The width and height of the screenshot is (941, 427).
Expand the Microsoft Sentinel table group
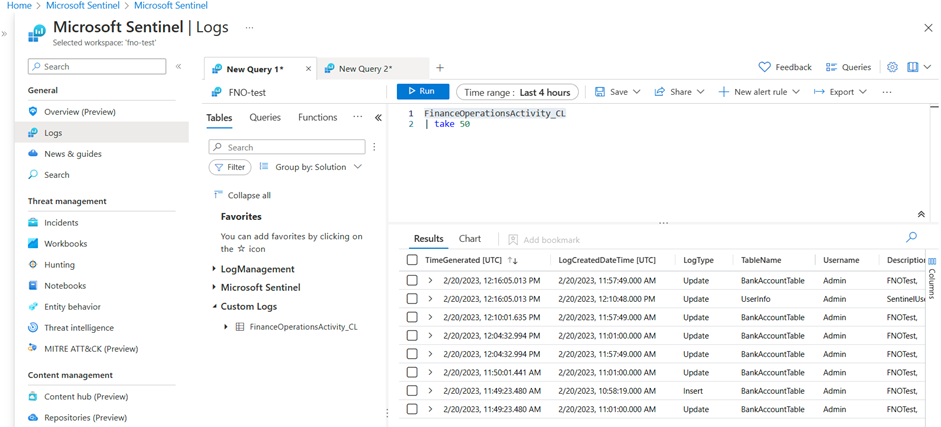click(x=214, y=287)
